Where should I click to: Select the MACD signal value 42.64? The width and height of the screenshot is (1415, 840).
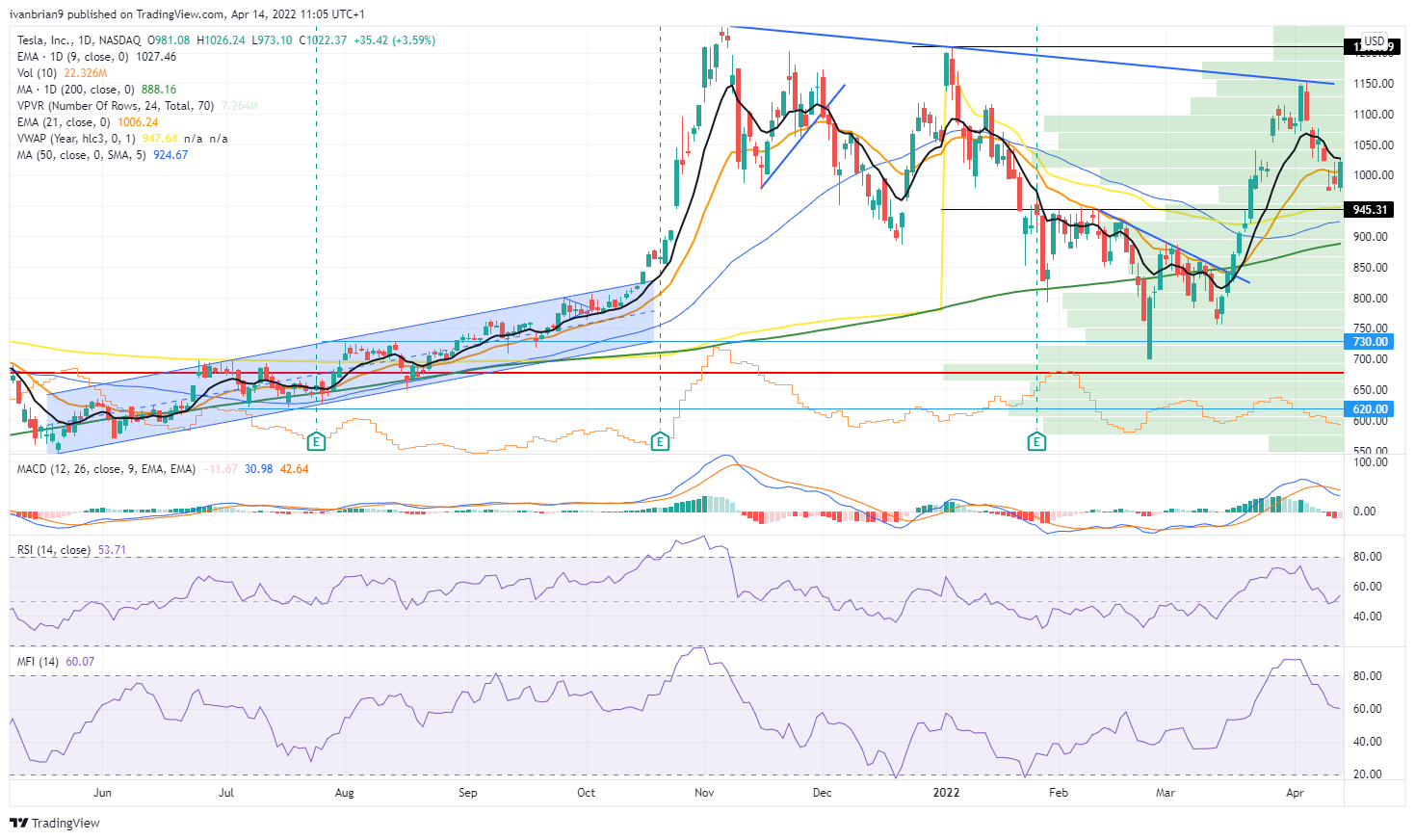(293, 469)
